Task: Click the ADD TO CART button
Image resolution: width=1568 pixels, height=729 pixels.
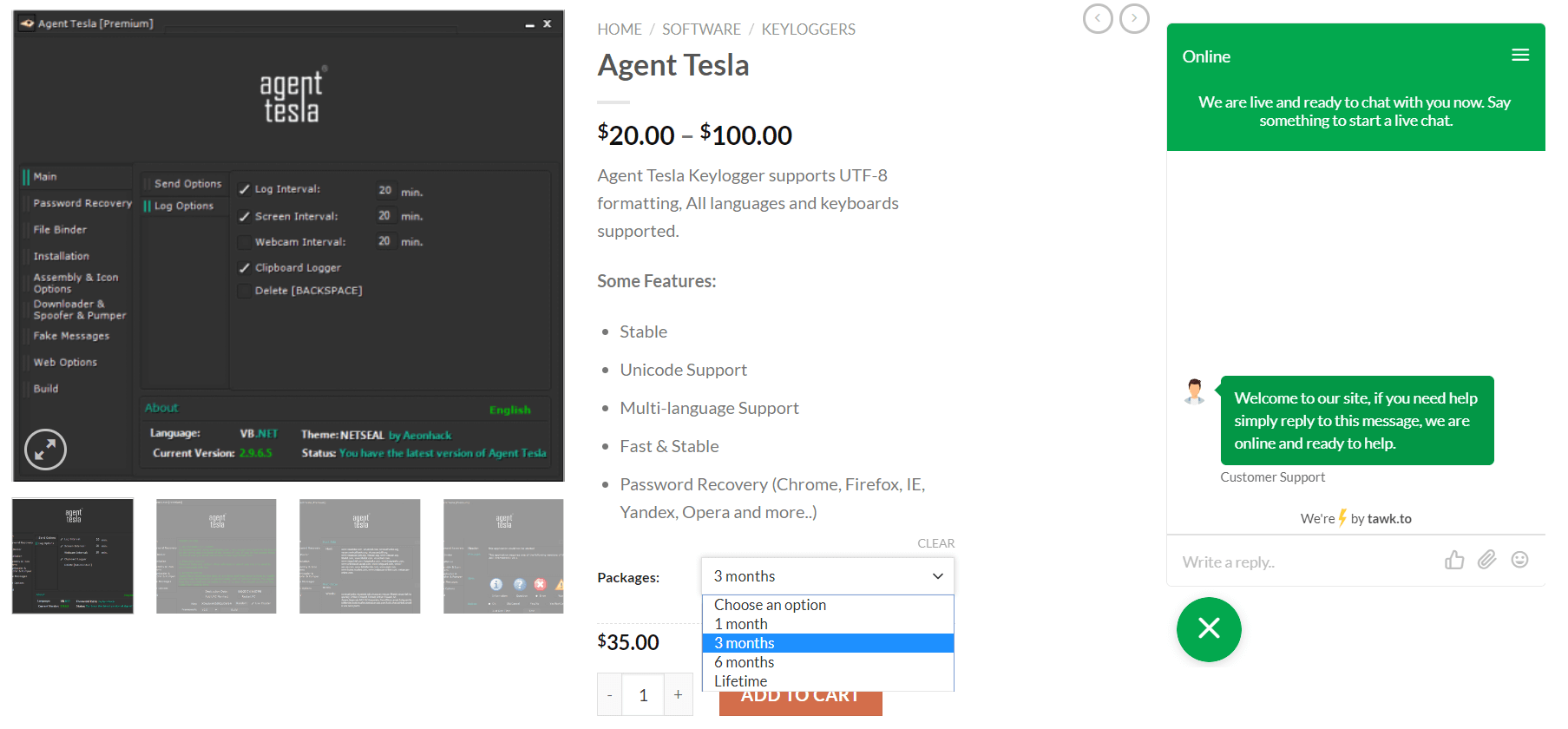Action: pyautogui.click(x=800, y=703)
